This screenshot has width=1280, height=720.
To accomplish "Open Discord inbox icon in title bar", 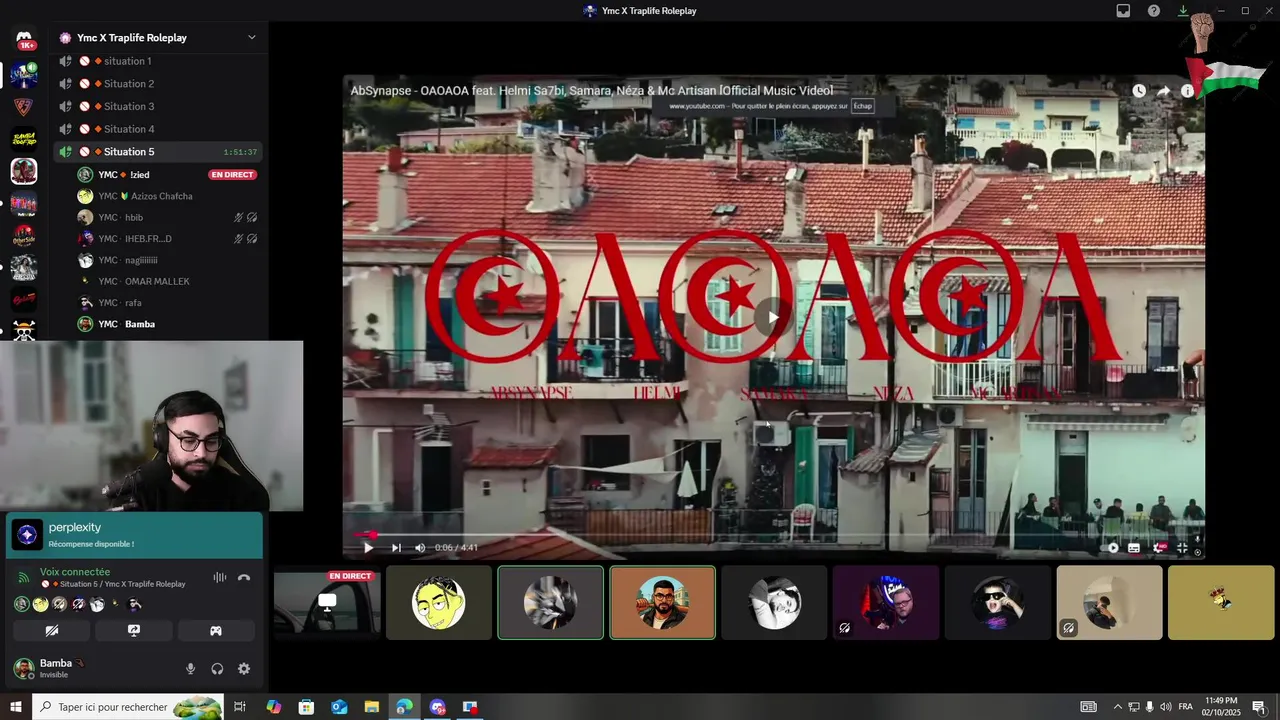I will tap(1123, 11).
